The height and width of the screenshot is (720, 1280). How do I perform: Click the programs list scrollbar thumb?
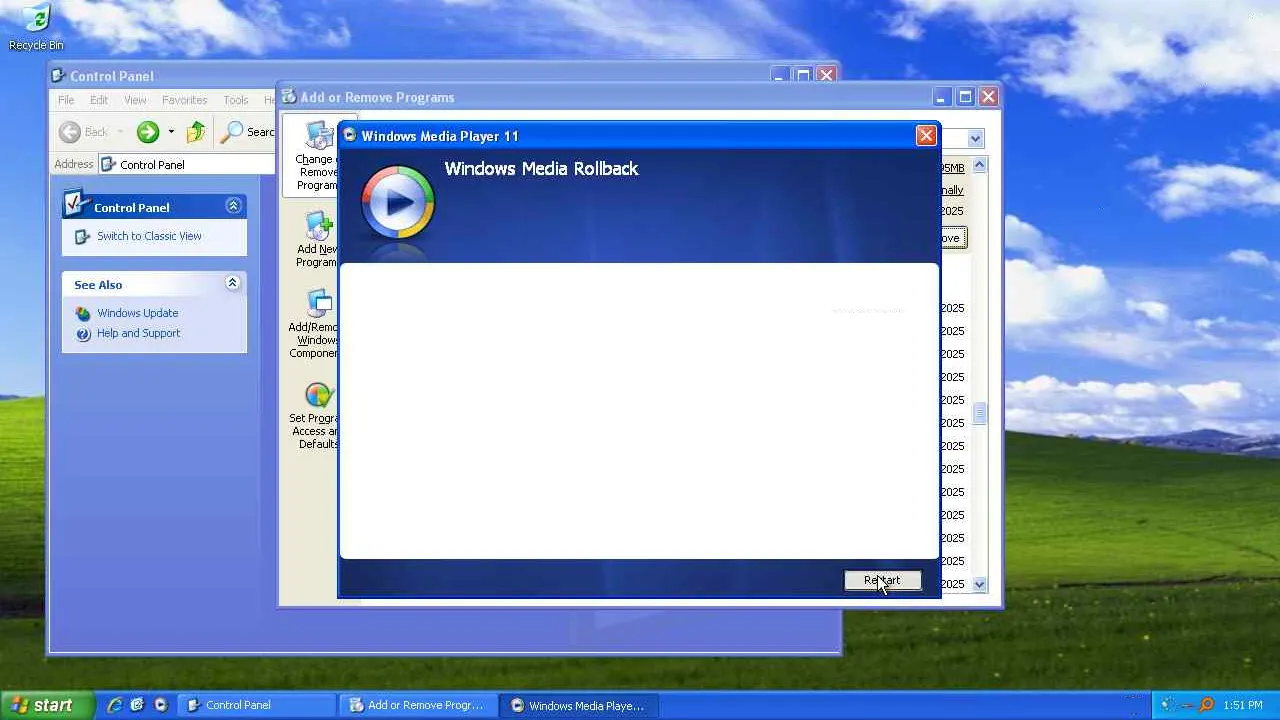click(x=980, y=413)
